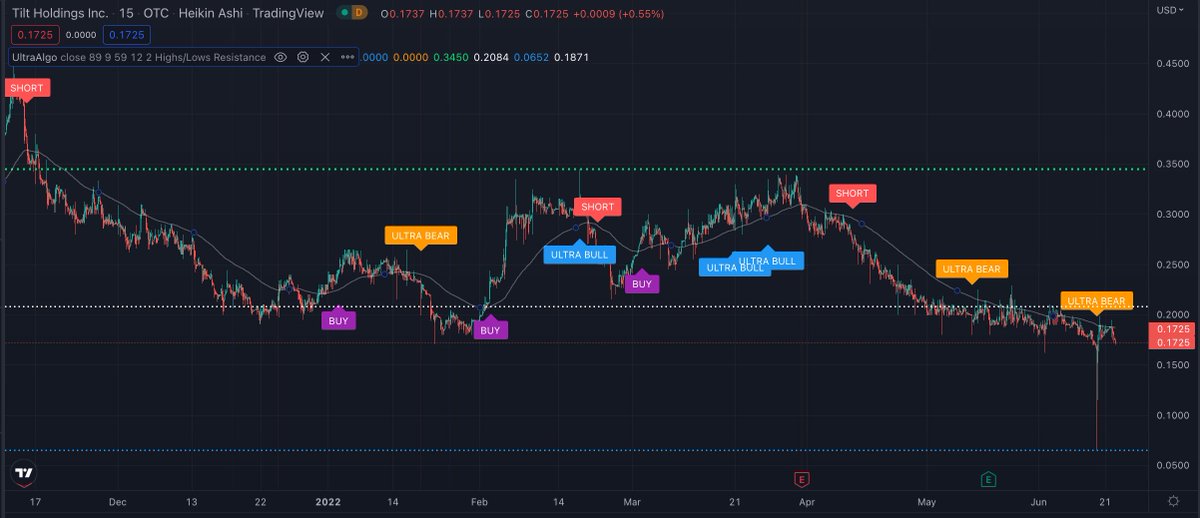Click the red earnings E marker
This screenshot has height=518, width=1200.
click(800, 479)
